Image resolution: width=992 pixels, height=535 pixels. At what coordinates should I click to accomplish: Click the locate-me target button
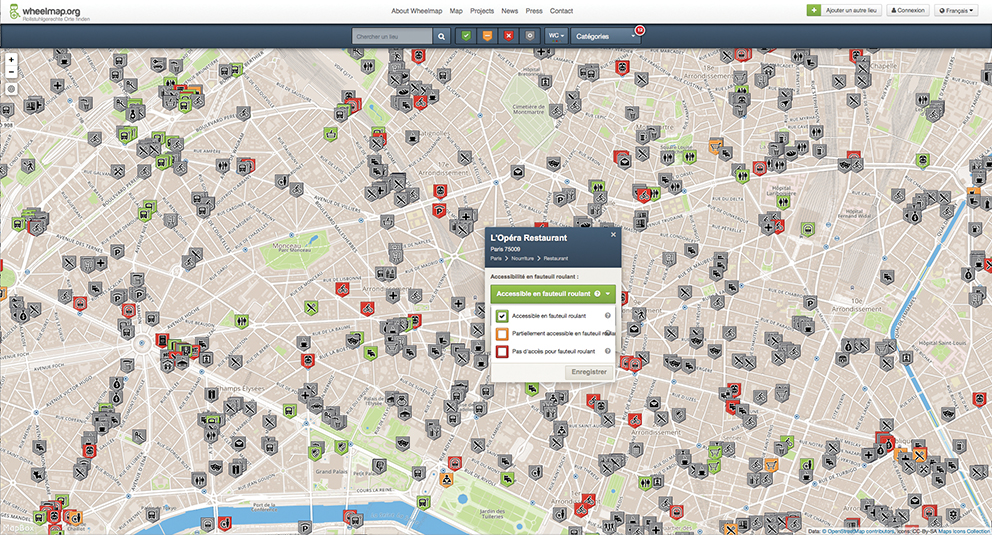tap(11, 89)
